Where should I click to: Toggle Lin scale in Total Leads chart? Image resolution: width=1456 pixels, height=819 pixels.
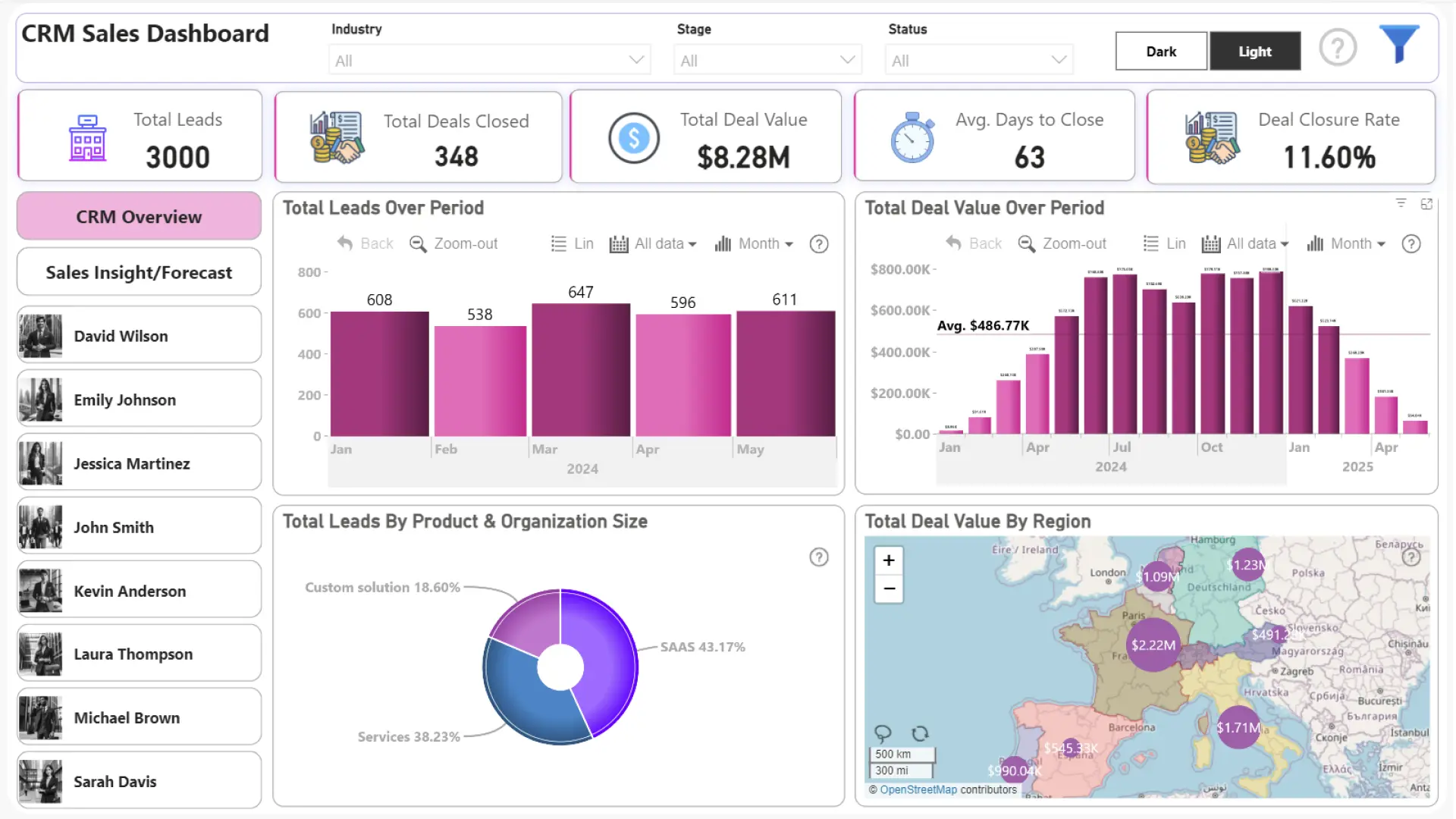click(573, 243)
